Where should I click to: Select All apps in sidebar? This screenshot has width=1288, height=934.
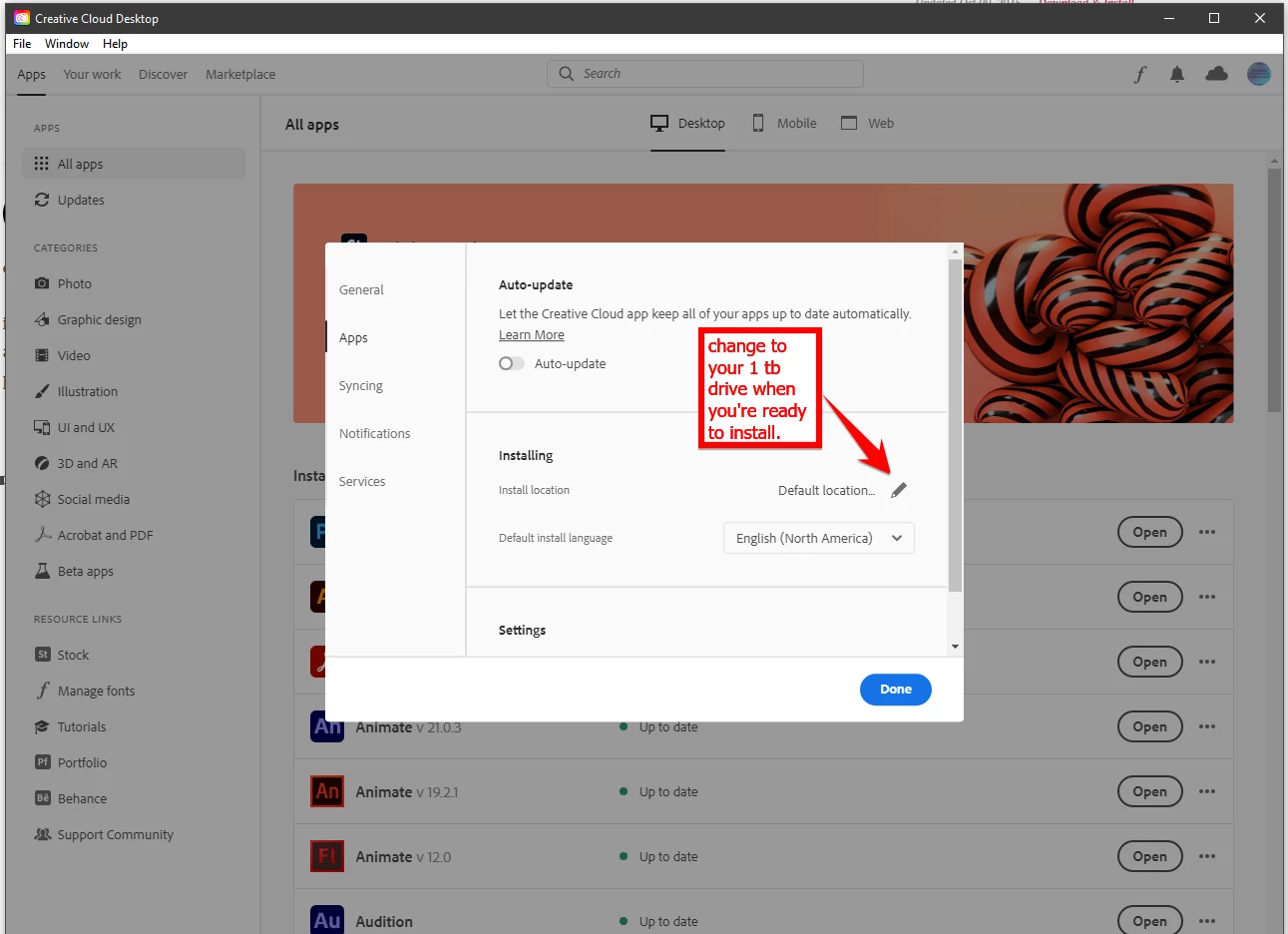(134, 165)
